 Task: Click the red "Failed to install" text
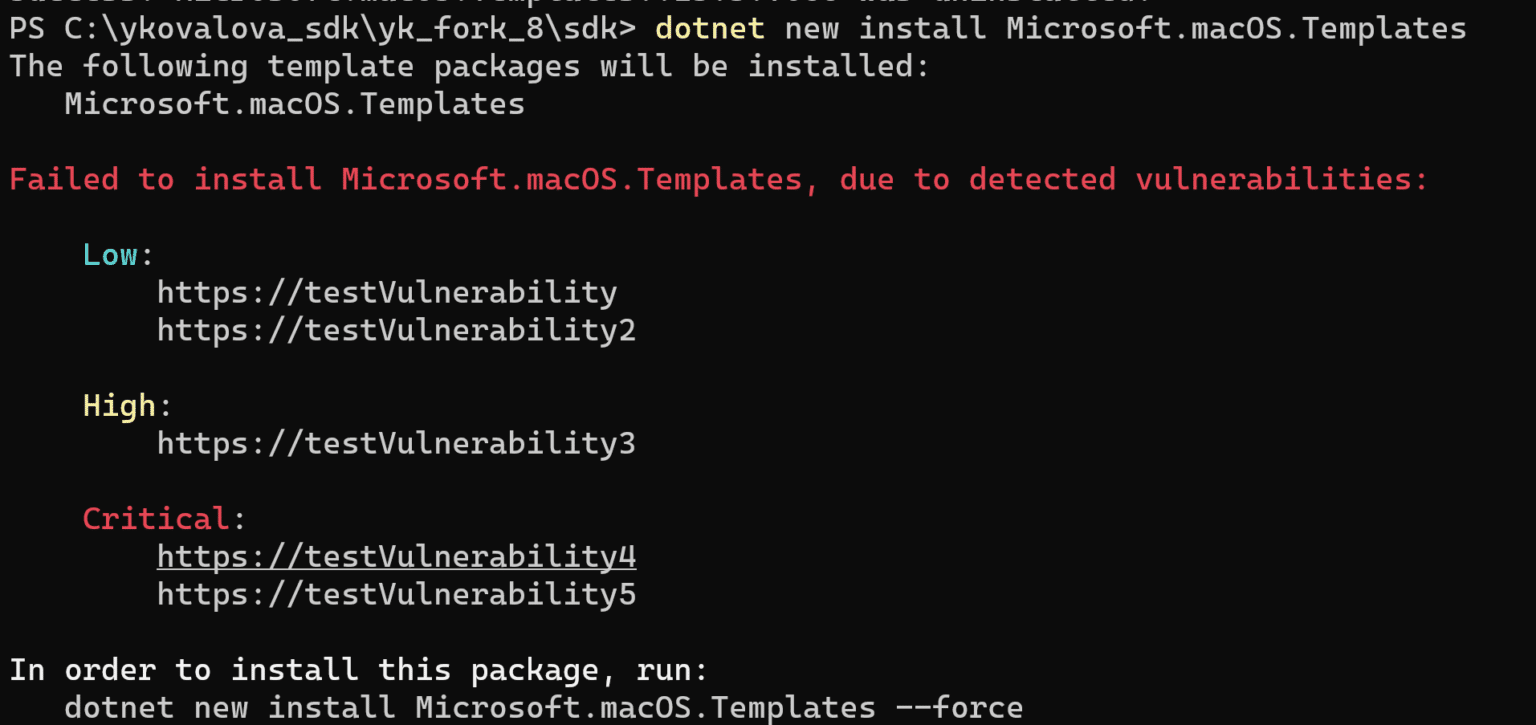tap(165, 179)
